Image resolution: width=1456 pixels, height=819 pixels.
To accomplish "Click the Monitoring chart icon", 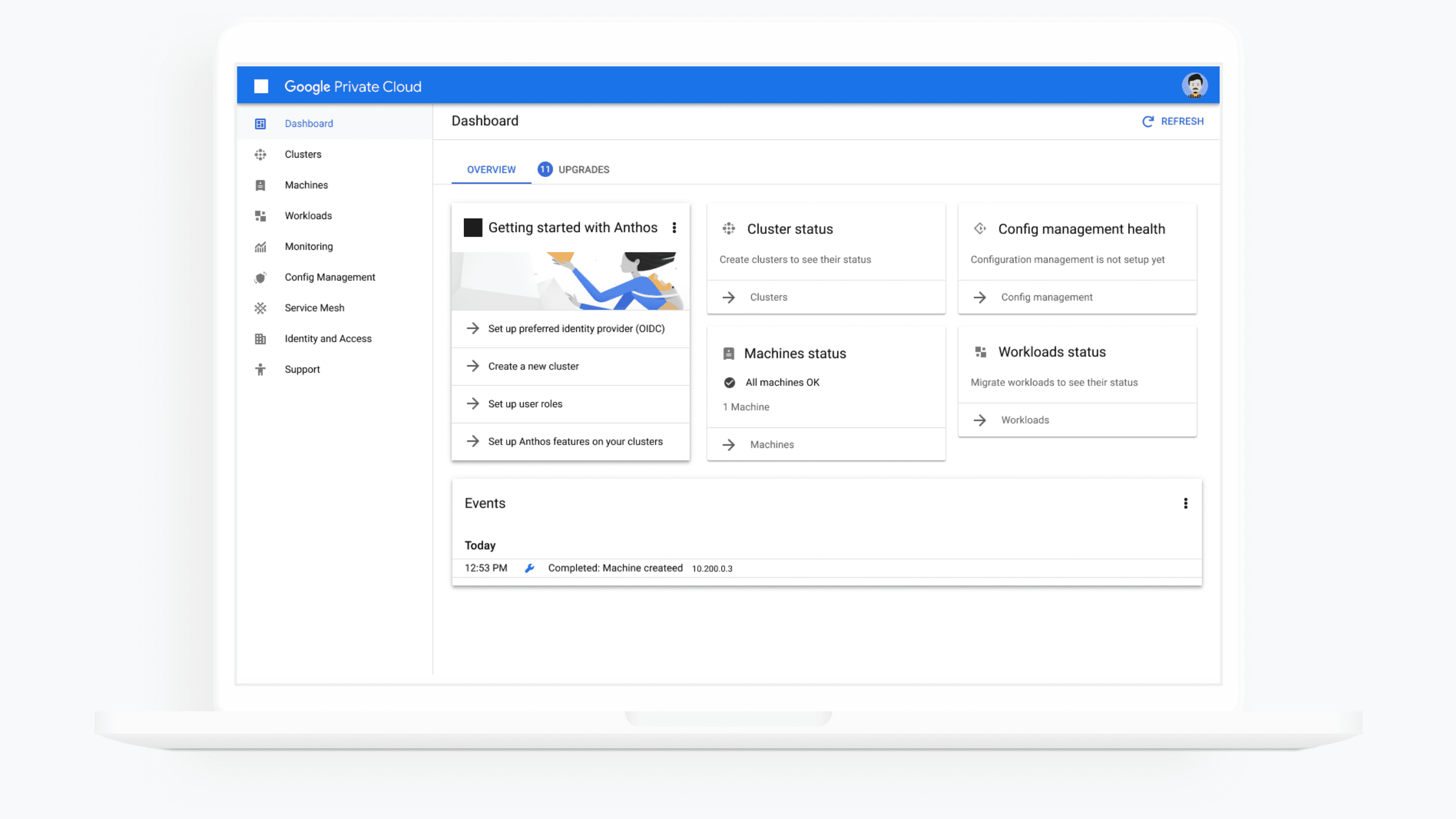I will point(260,246).
